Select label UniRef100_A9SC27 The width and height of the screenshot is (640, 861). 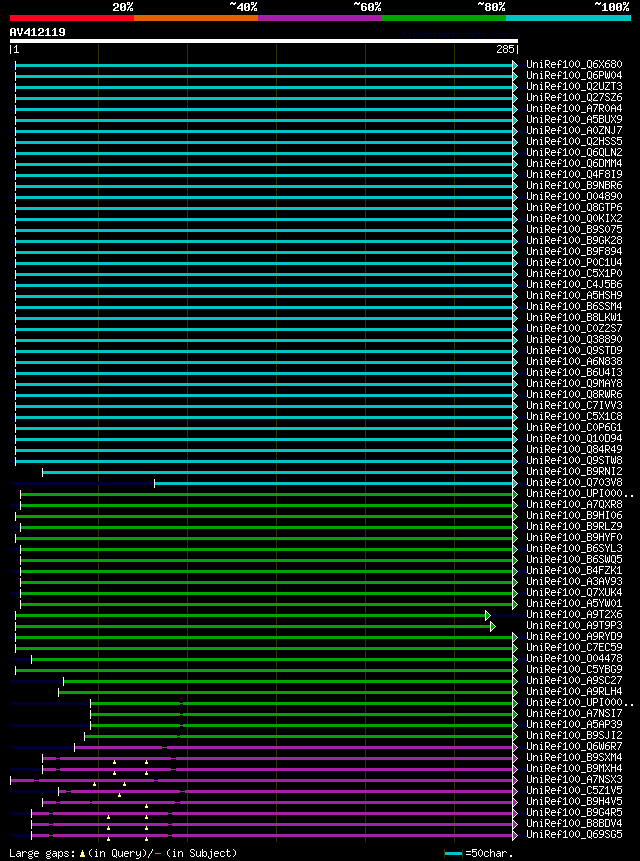click(x=574, y=680)
